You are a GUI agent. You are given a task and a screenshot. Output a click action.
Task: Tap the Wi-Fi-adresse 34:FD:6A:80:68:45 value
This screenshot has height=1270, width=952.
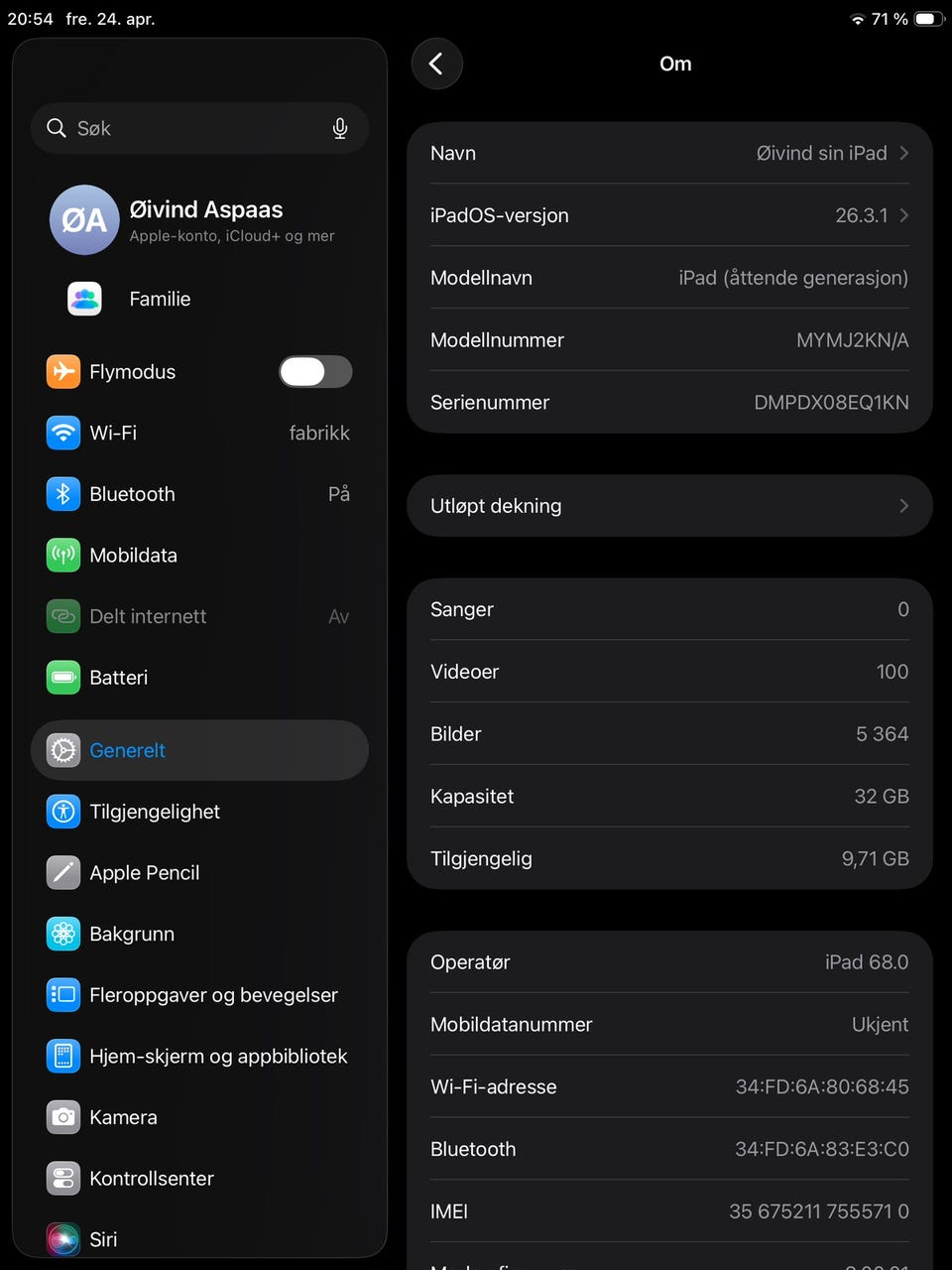pos(822,1086)
